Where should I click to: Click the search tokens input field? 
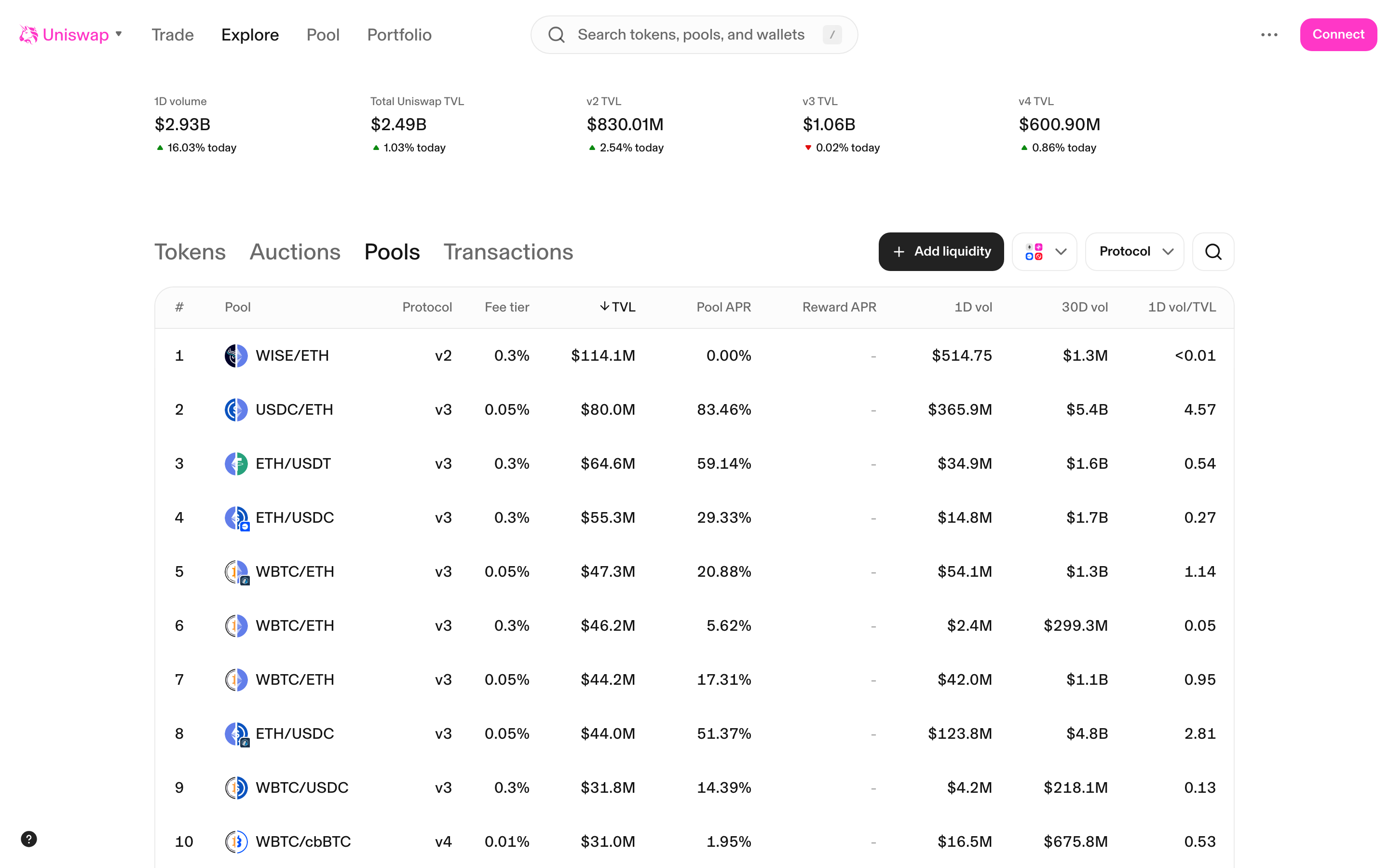(689, 34)
